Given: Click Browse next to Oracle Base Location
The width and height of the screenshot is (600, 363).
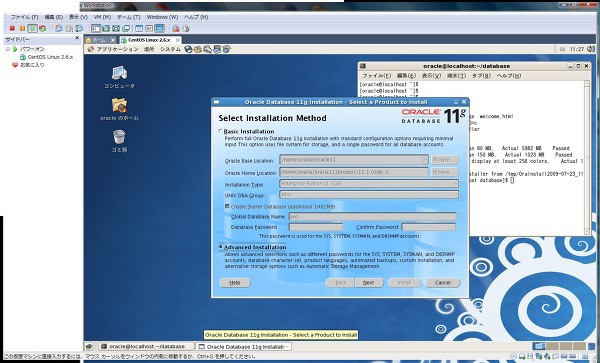Looking at the screenshot, I should coord(445,160).
